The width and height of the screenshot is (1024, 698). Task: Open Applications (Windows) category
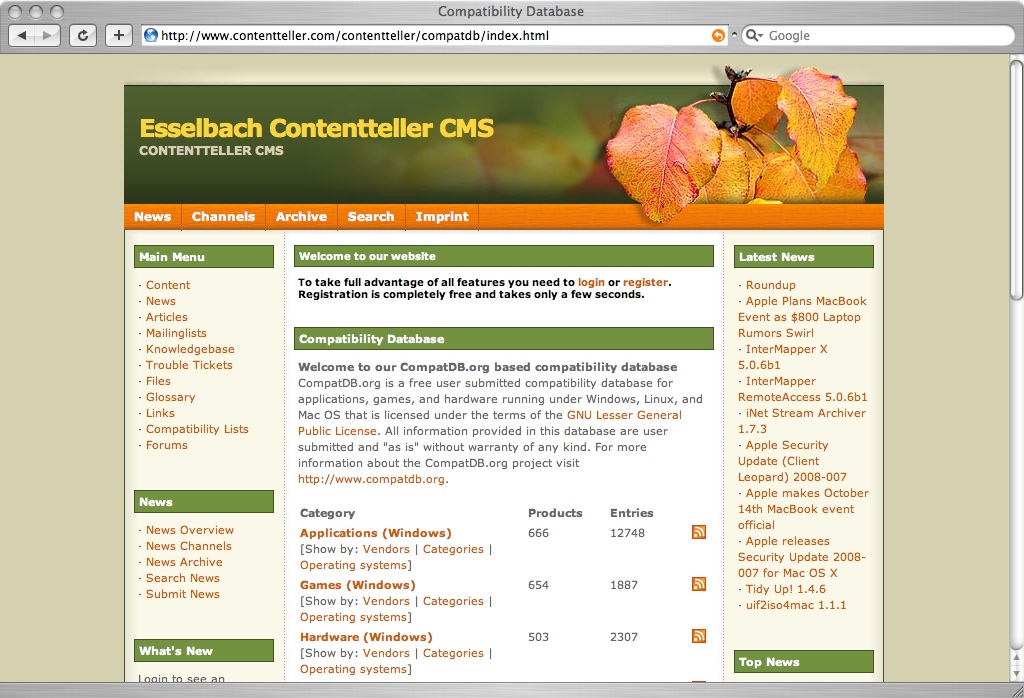(x=376, y=533)
